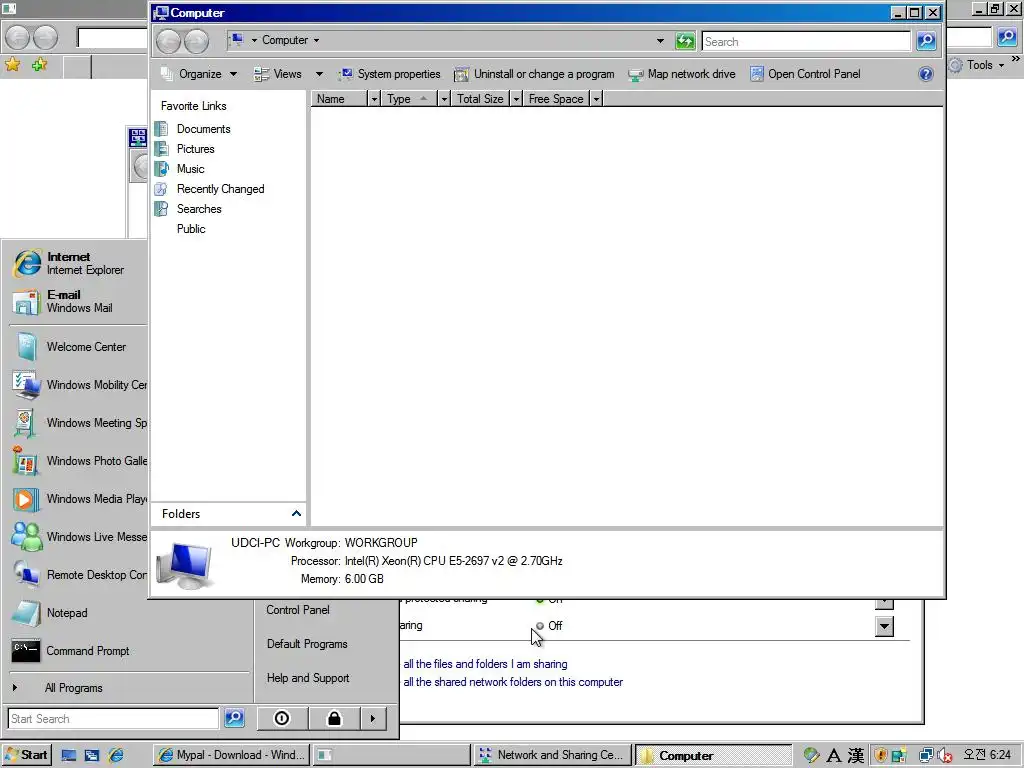This screenshot has width=1024, height=768.
Task: Open Documents in Favorite Links
Action: pyautogui.click(x=203, y=129)
